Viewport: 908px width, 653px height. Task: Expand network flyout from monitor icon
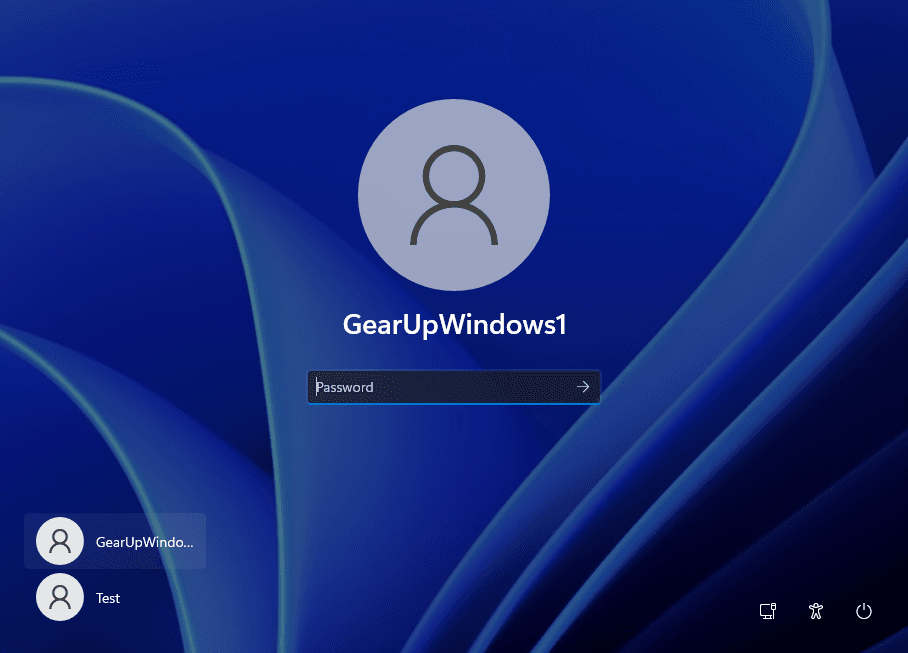(x=768, y=611)
